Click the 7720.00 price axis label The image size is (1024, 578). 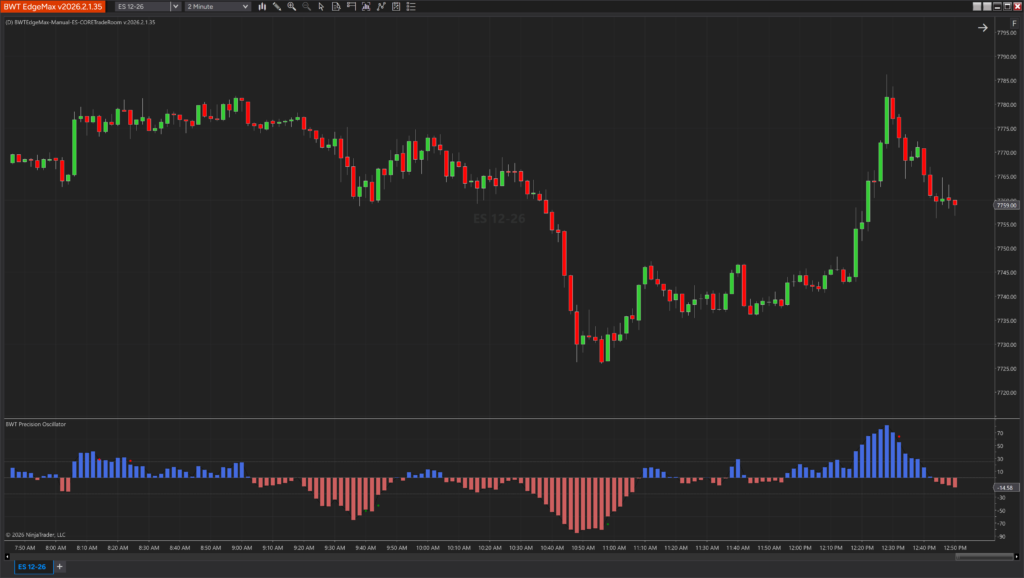pos(1007,393)
